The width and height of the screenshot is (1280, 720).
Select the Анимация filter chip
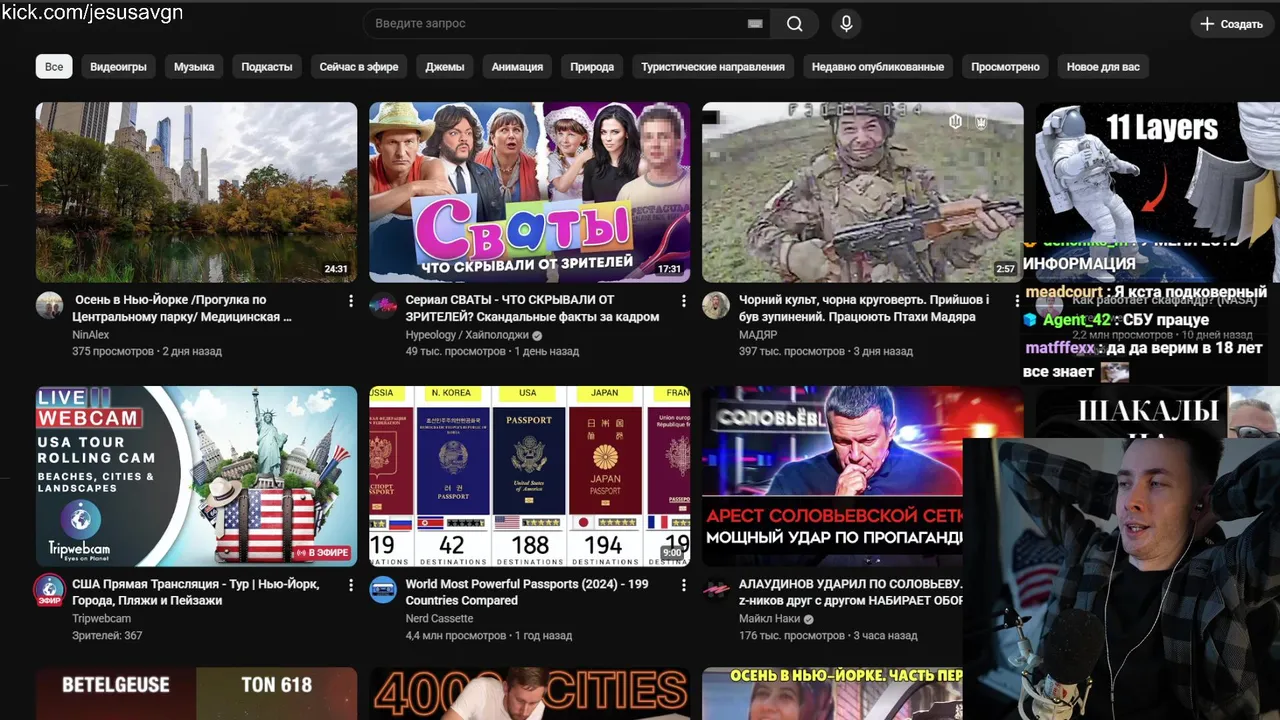click(517, 67)
